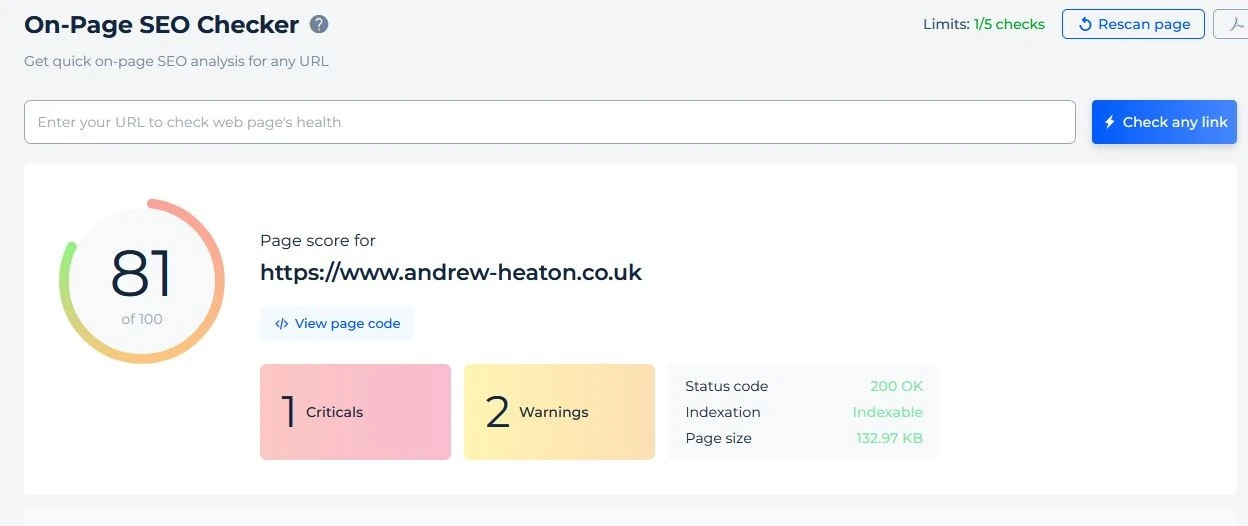Click the lightning bolt icon
This screenshot has height=526, width=1248.
pos(1109,122)
